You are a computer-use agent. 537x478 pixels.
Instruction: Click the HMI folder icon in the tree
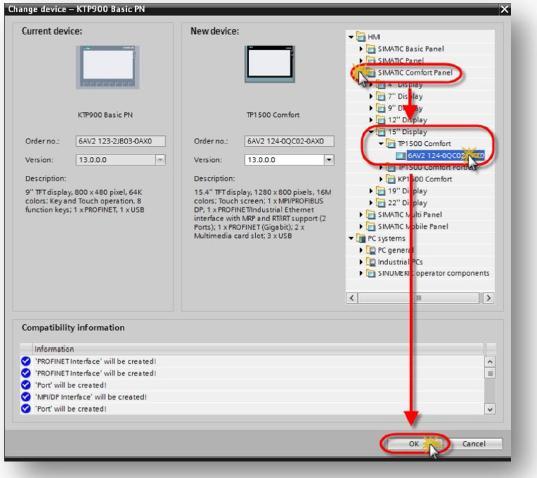(361, 36)
